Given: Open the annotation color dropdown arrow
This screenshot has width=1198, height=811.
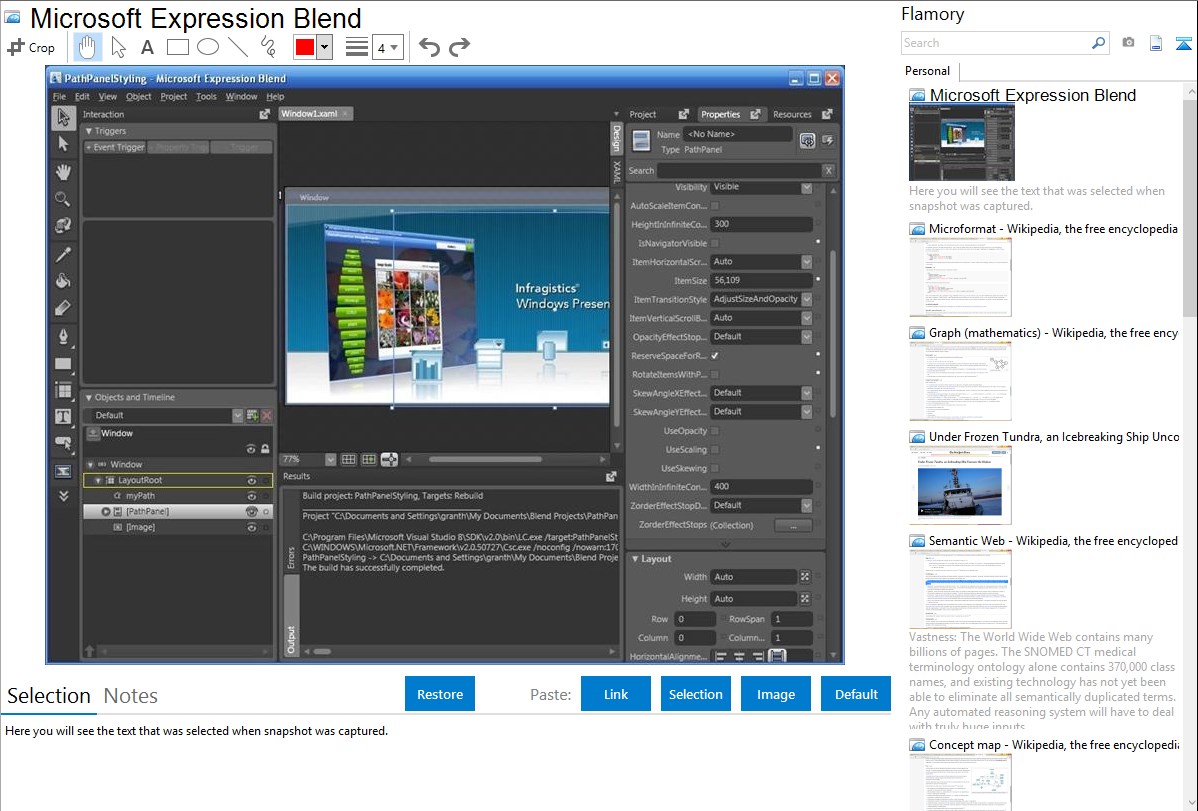Looking at the screenshot, I should click(x=325, y=47).
